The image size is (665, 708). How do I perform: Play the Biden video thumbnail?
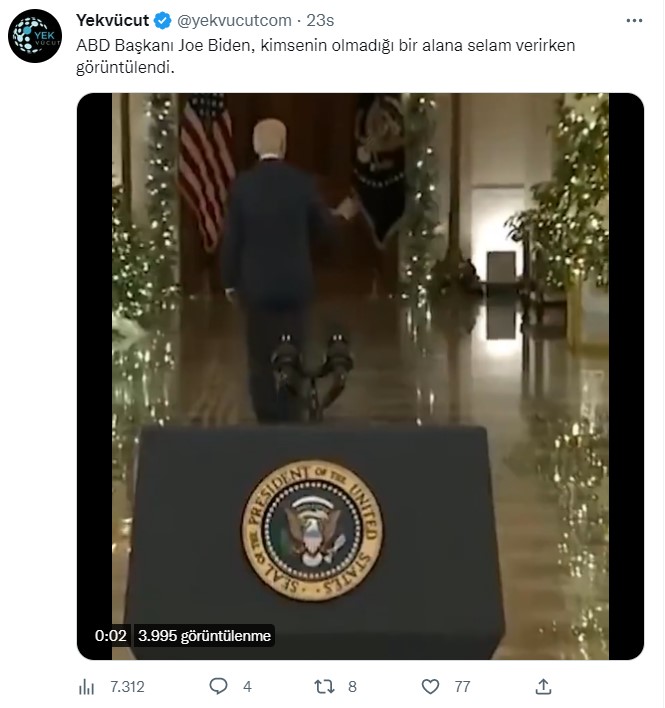pyautogui.click(x=360, y=300)
